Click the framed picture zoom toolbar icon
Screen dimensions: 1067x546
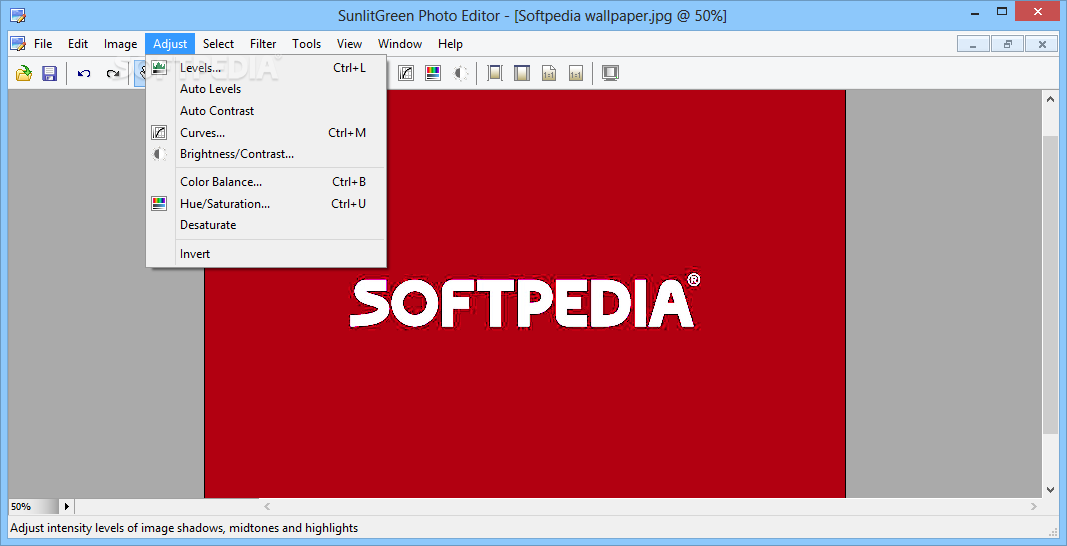click(522, 73)
